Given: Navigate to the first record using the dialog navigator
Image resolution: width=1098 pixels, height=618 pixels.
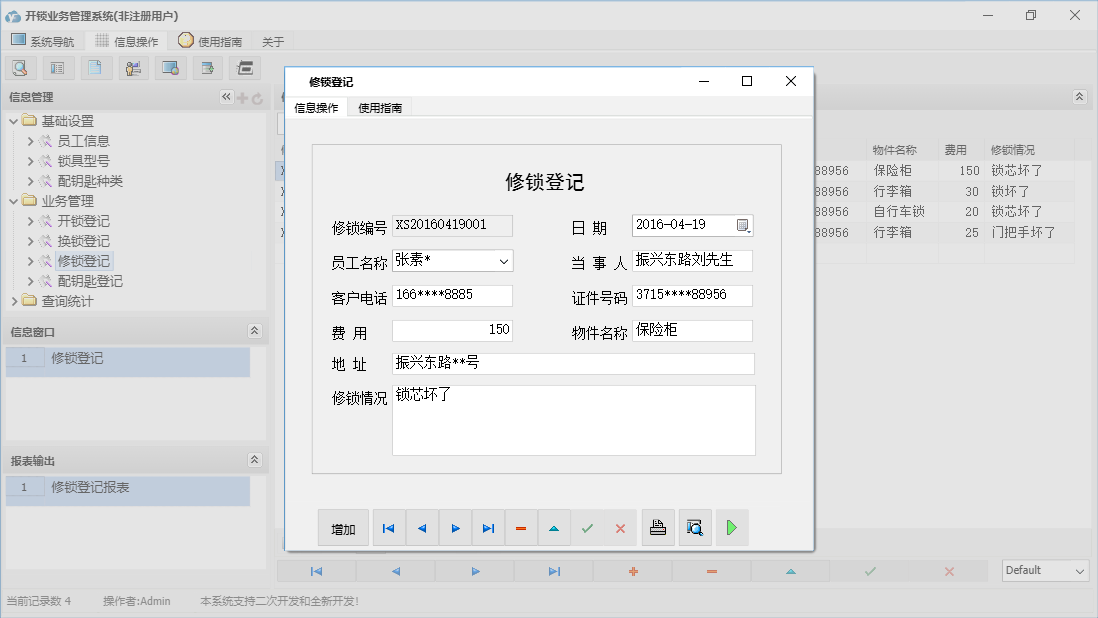Looking at the screenshot, I should pos(388,527).
